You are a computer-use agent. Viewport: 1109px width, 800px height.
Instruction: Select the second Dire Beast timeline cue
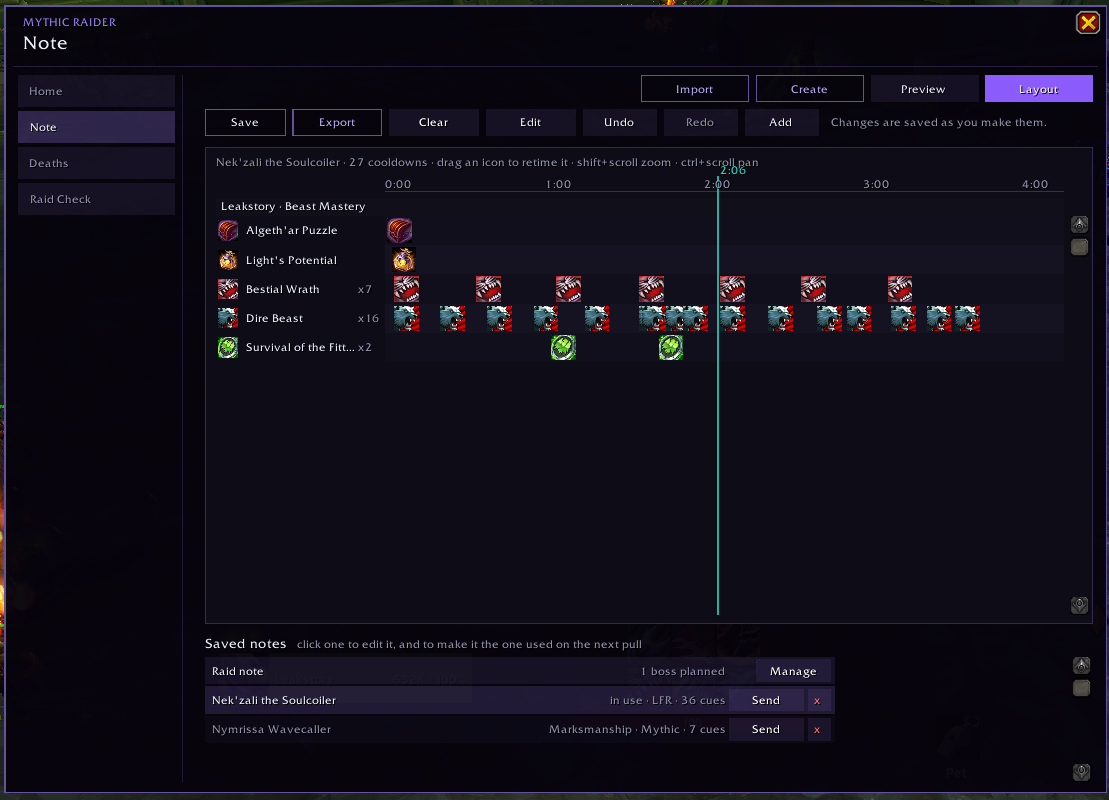click(x=453, y=318)
